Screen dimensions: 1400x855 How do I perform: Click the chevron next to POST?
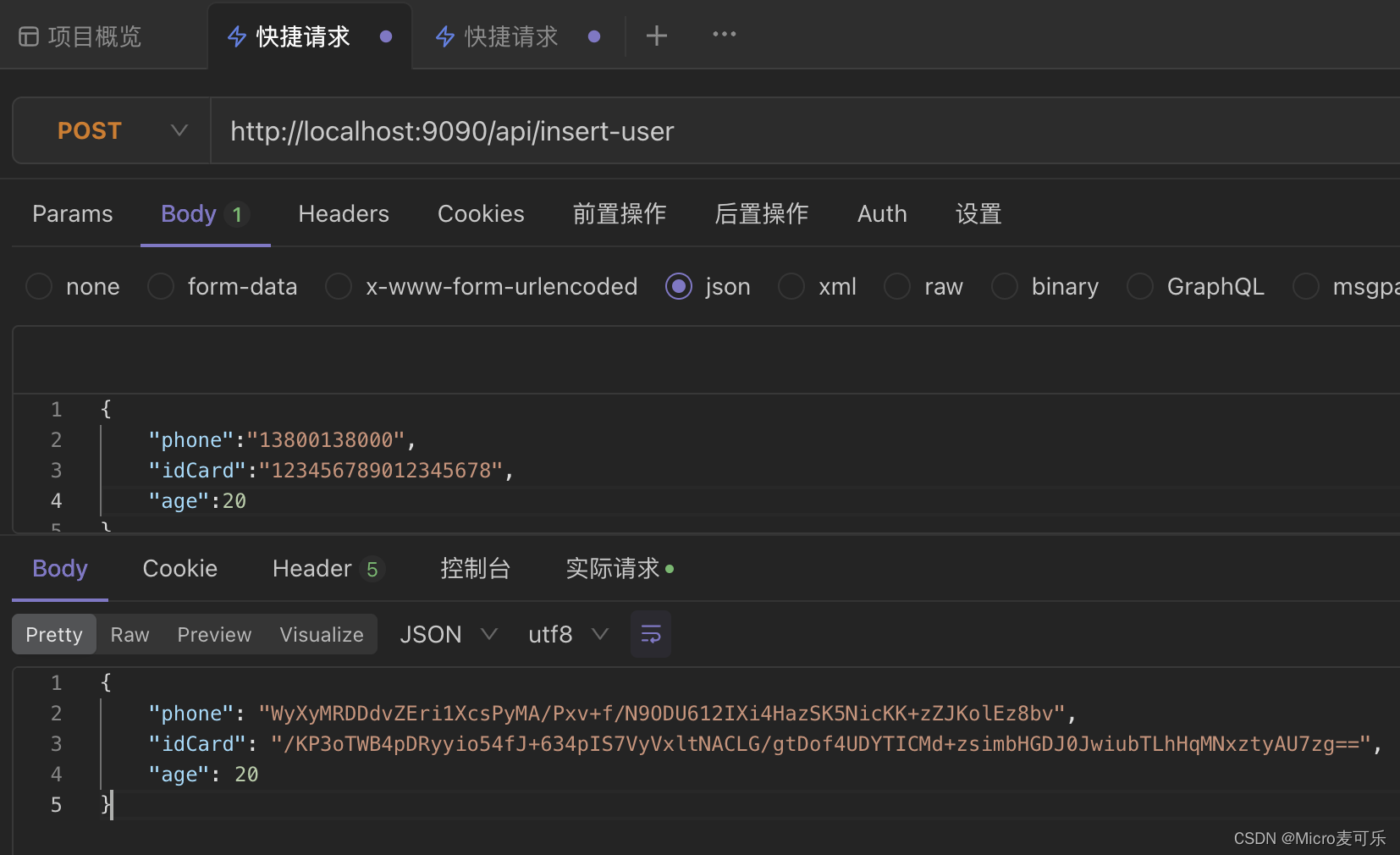[x=179, y=130]
